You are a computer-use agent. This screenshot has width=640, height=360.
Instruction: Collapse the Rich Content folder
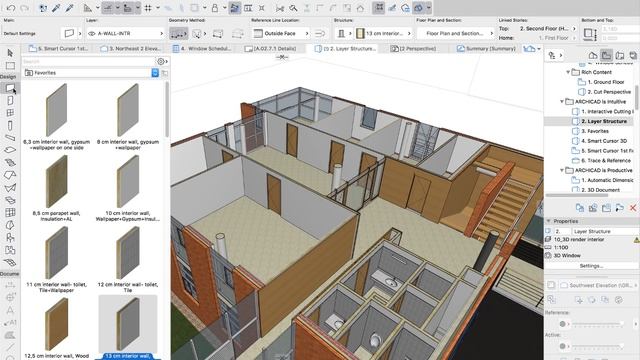[568, 72]
